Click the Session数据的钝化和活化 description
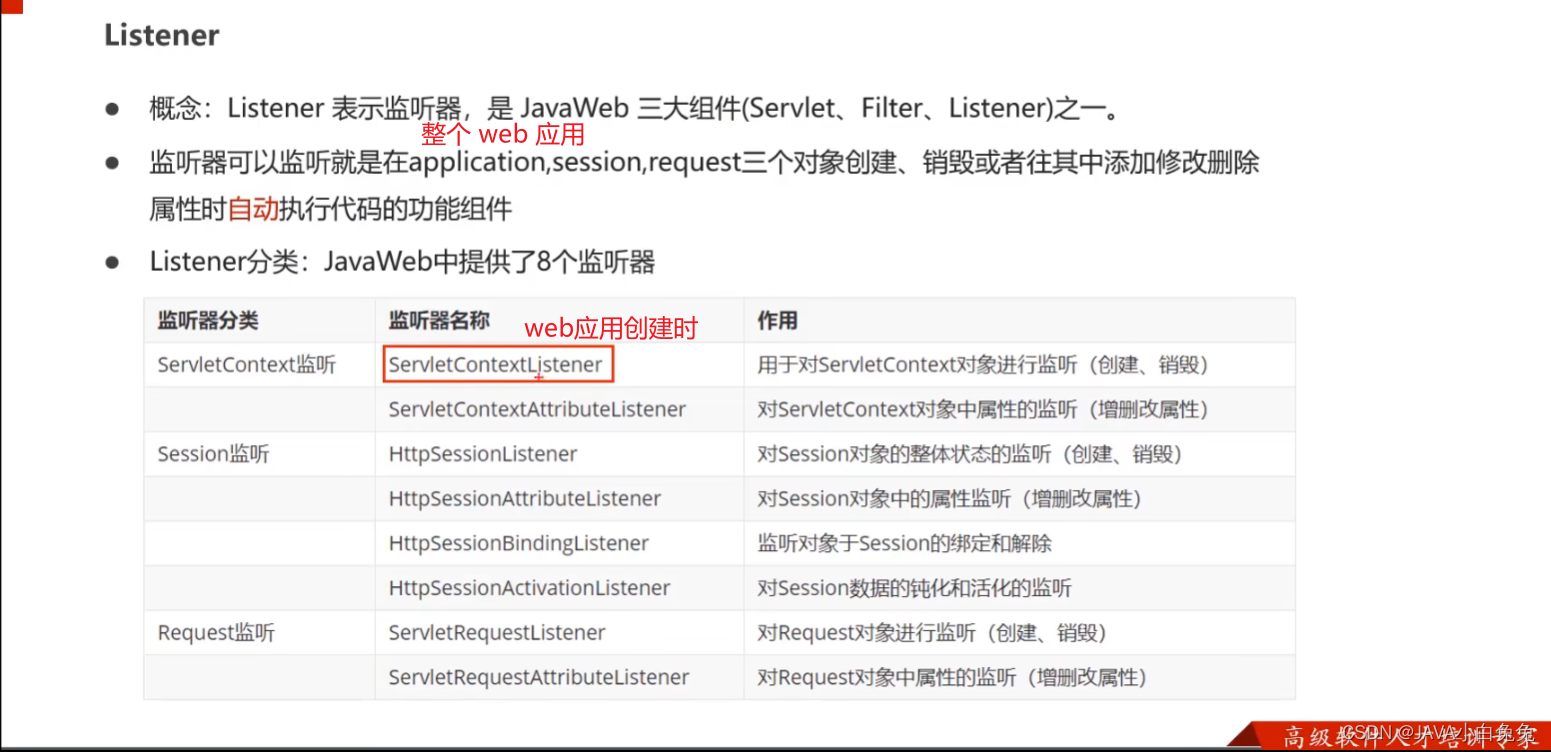 [915, 588]
